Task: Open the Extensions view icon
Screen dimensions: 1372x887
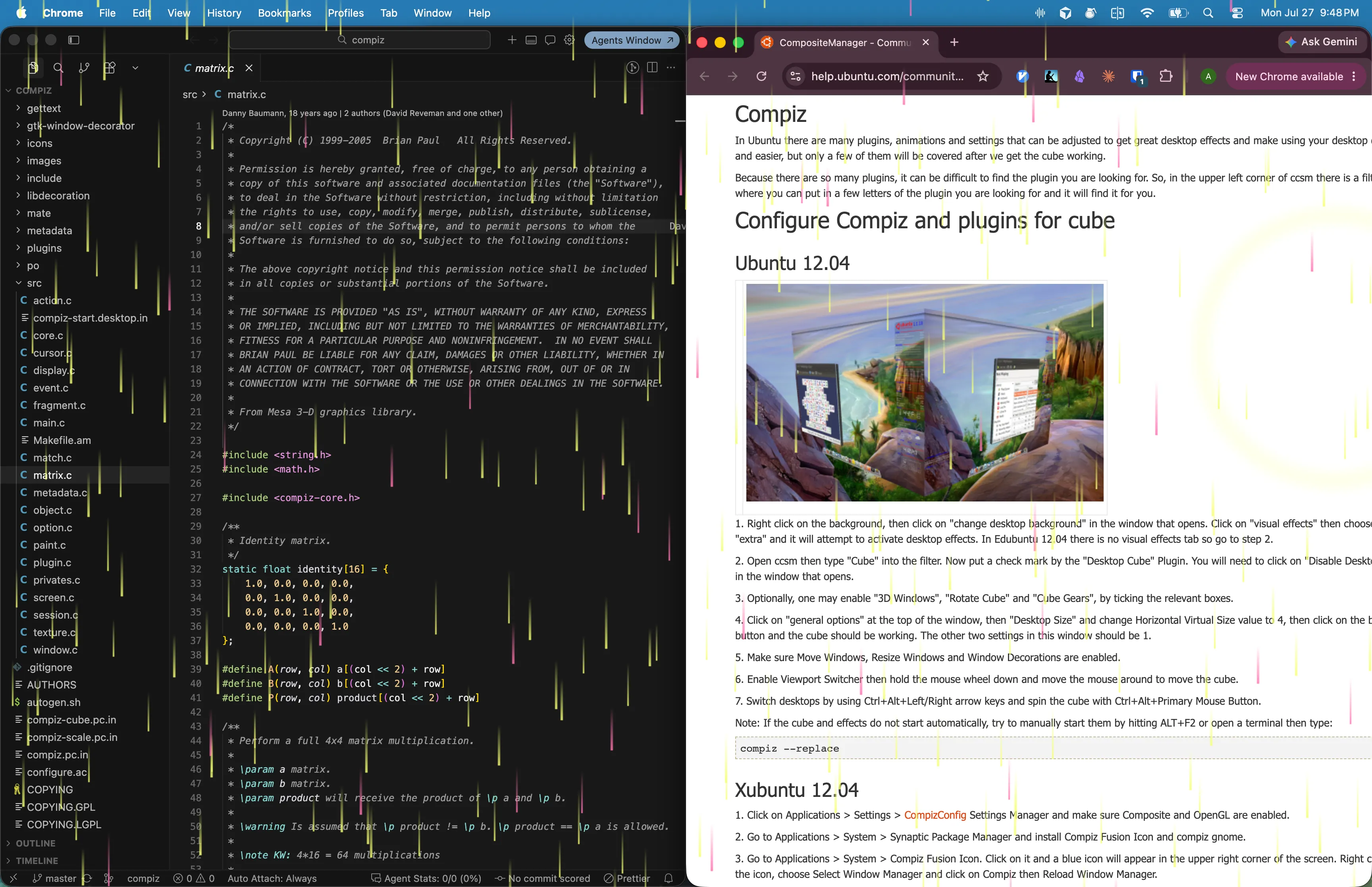Action: [x=110, y=68]
